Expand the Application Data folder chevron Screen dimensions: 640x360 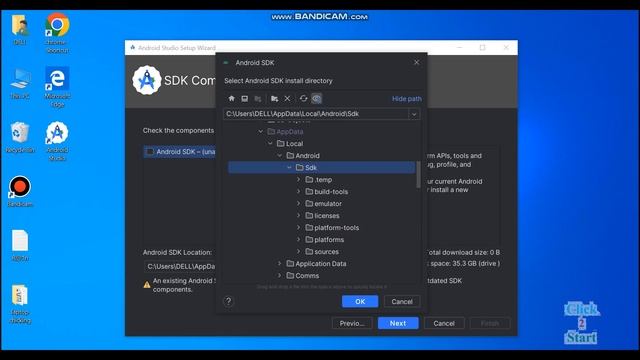point(280,264)
